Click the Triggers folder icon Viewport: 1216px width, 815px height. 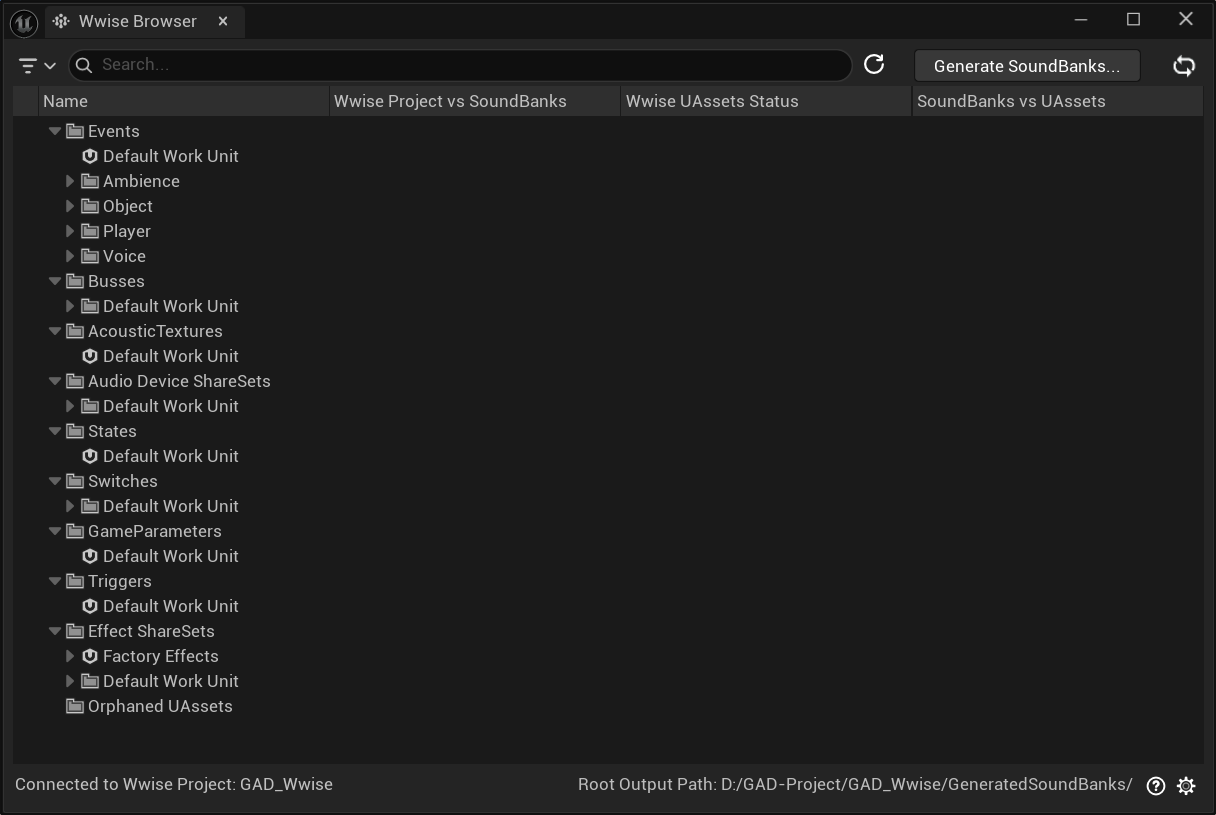pos(75,581)
